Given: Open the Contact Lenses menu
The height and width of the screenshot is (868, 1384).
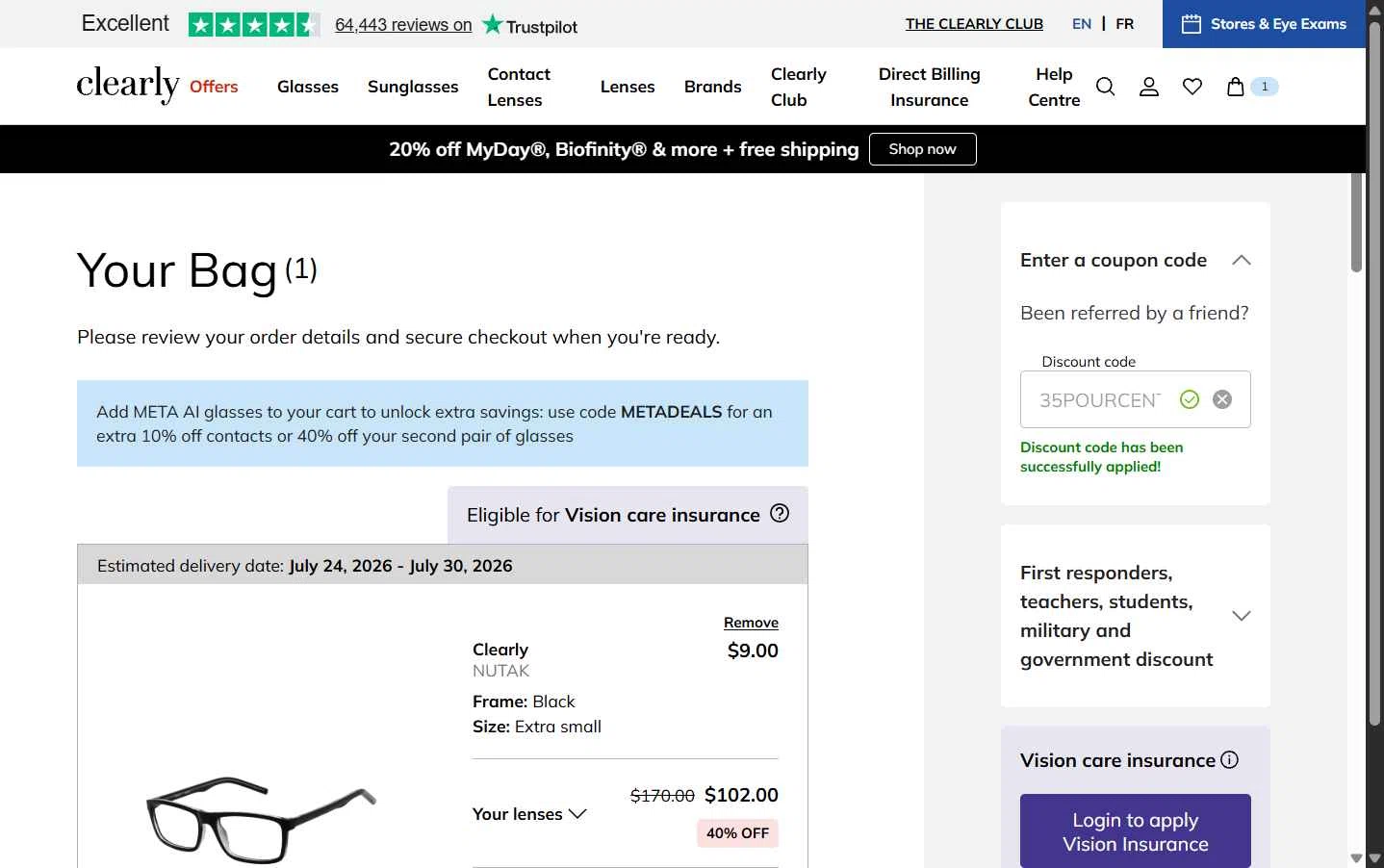Looking at the screenshot, I should click(519, 87).
